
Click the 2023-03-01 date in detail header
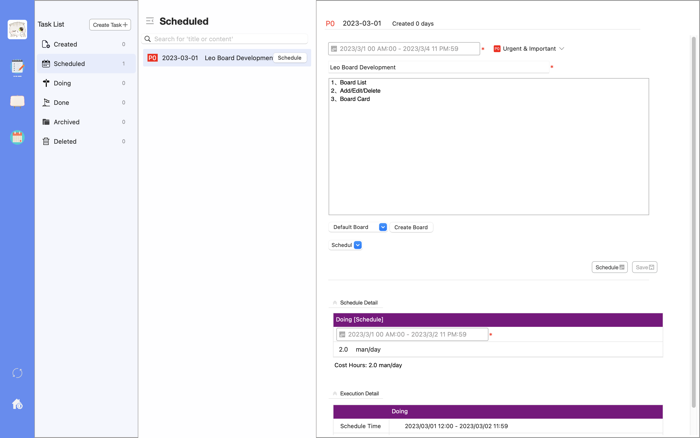362,23
